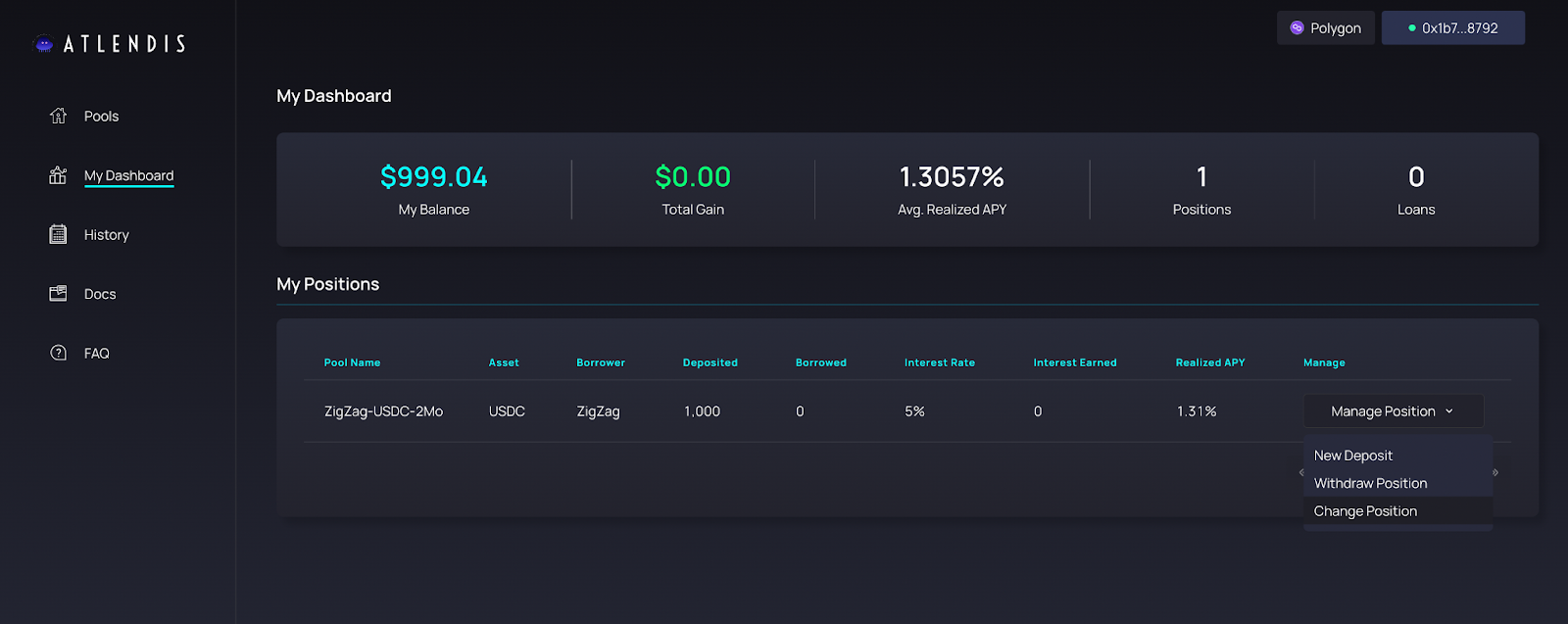
Task: Click the Borrower column header
Action: tap(601, 362)
